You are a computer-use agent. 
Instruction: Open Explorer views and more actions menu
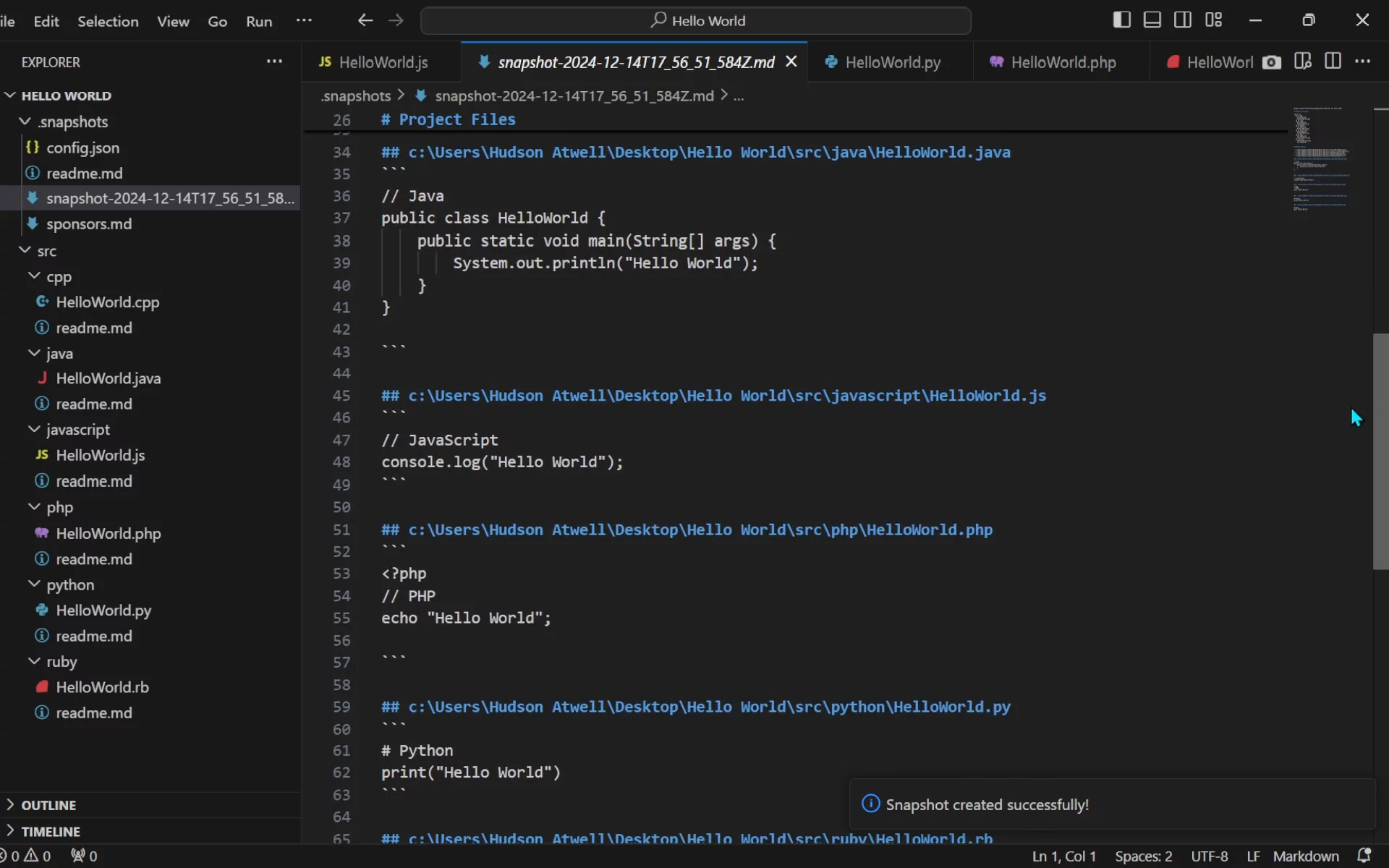[274, 61]
